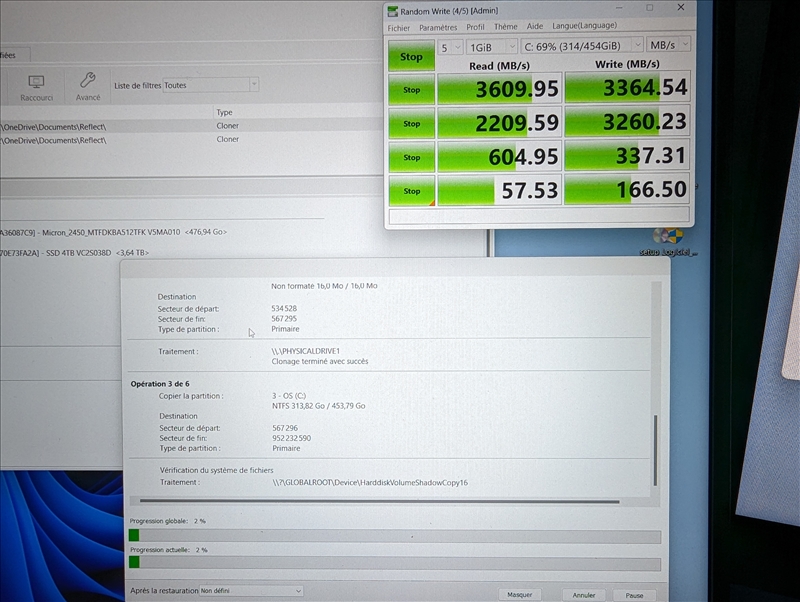800x602 pixels.
Task: Click the large Stop All button
Action: (x=411, y=56)
